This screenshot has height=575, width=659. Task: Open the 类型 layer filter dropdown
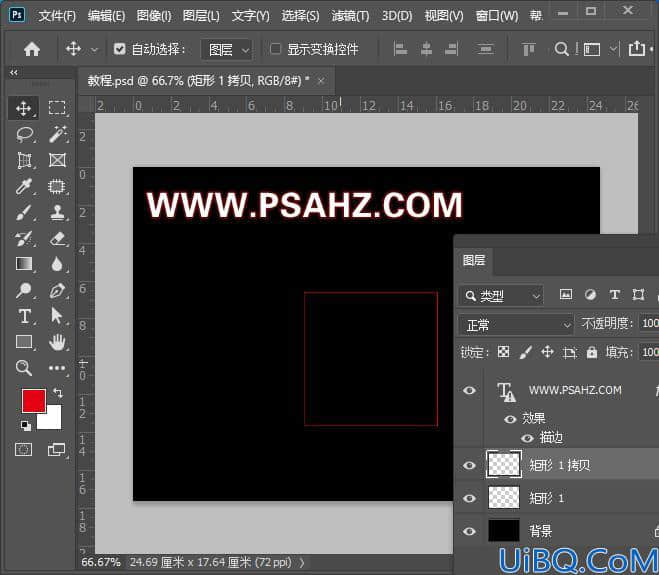click(x=502, y=295)
